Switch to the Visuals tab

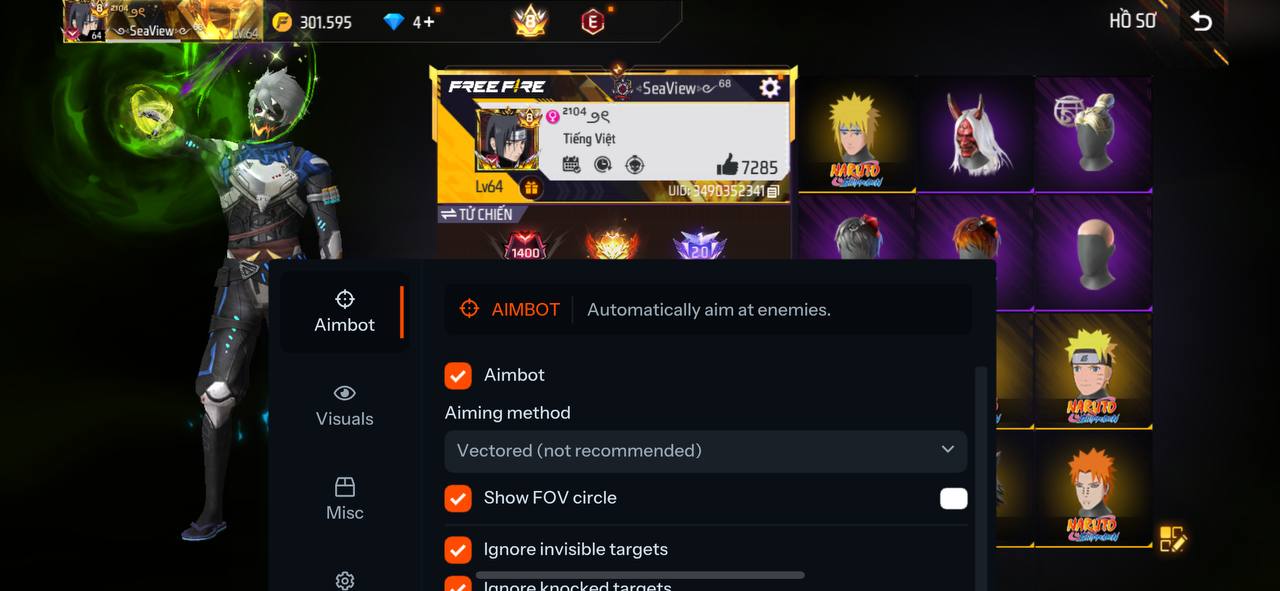pos(344,405)
